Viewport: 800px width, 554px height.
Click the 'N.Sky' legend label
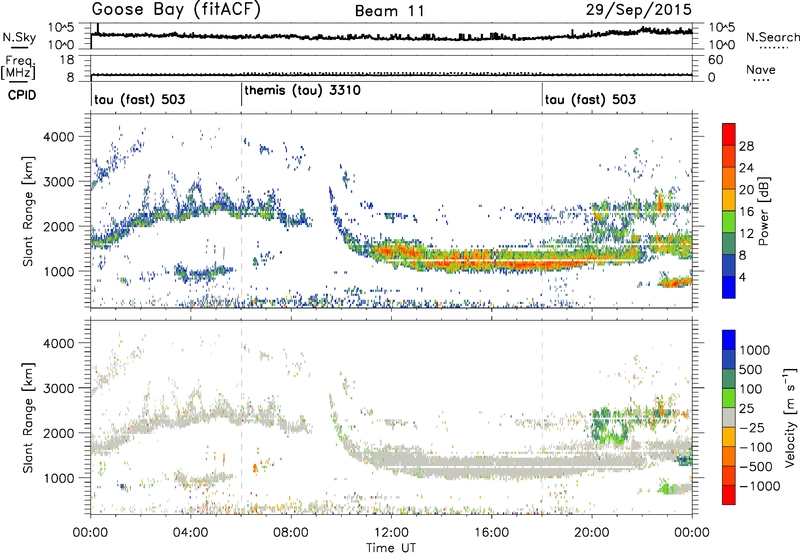(x=19, y=38)
